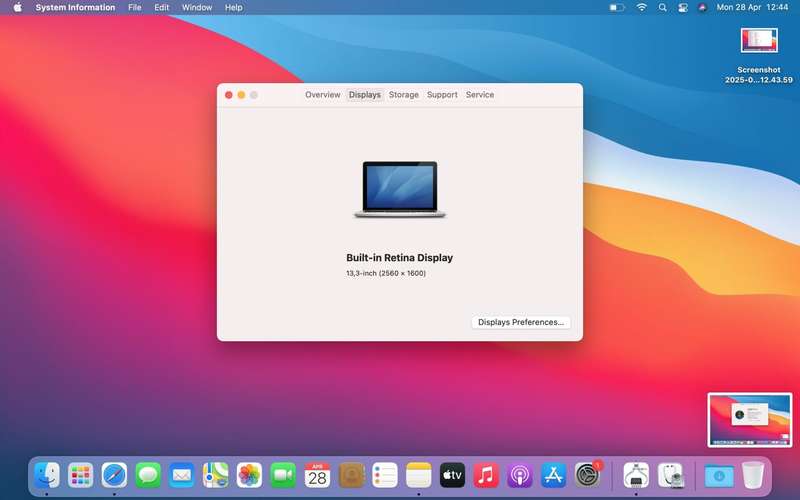This screenshot has width=800, height=500.
Task: Open the File menu
Action: 135,8
